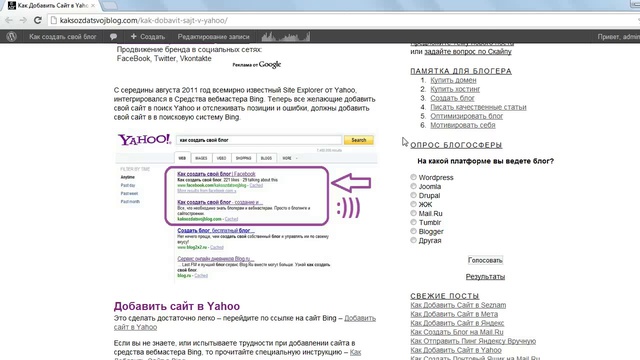Click the 'Голосовать' vote button

tap(485, 260)
